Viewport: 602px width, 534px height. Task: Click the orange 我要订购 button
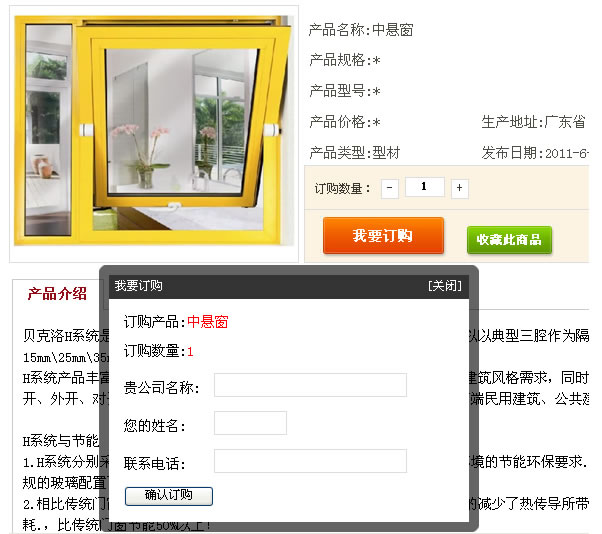383,235
